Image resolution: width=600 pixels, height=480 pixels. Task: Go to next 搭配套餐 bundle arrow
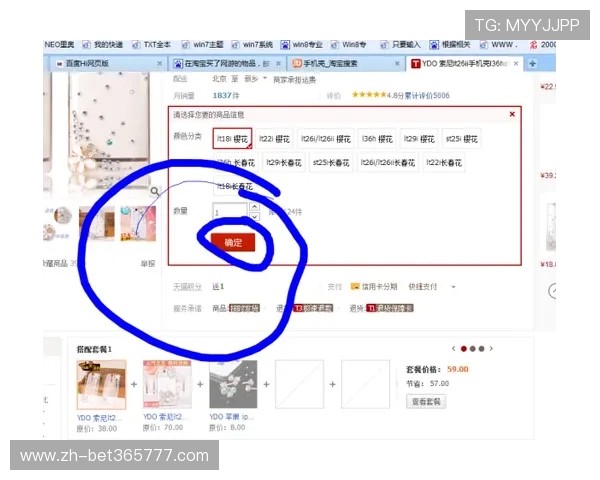[x=491, y=348]
